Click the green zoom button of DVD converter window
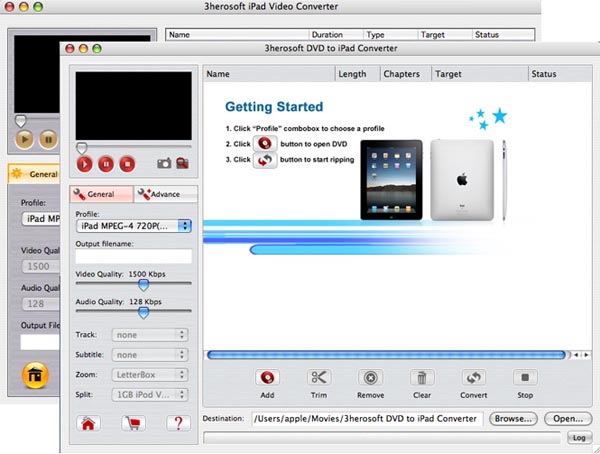The image size is (600, 454). coord(97,49)
